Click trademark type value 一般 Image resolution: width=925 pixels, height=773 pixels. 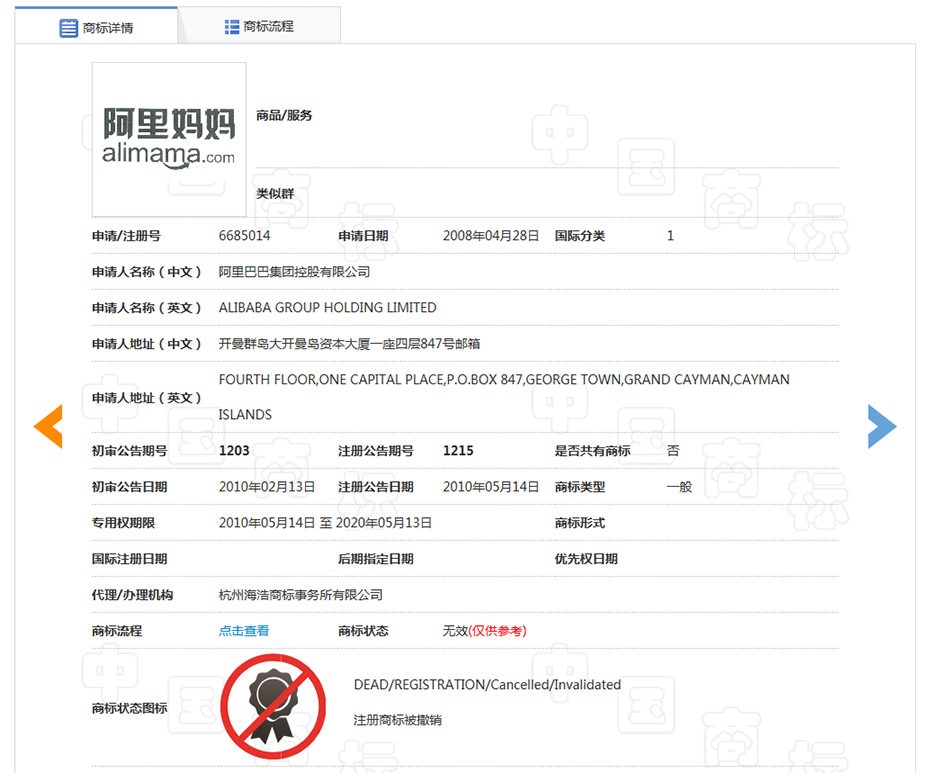679,487
